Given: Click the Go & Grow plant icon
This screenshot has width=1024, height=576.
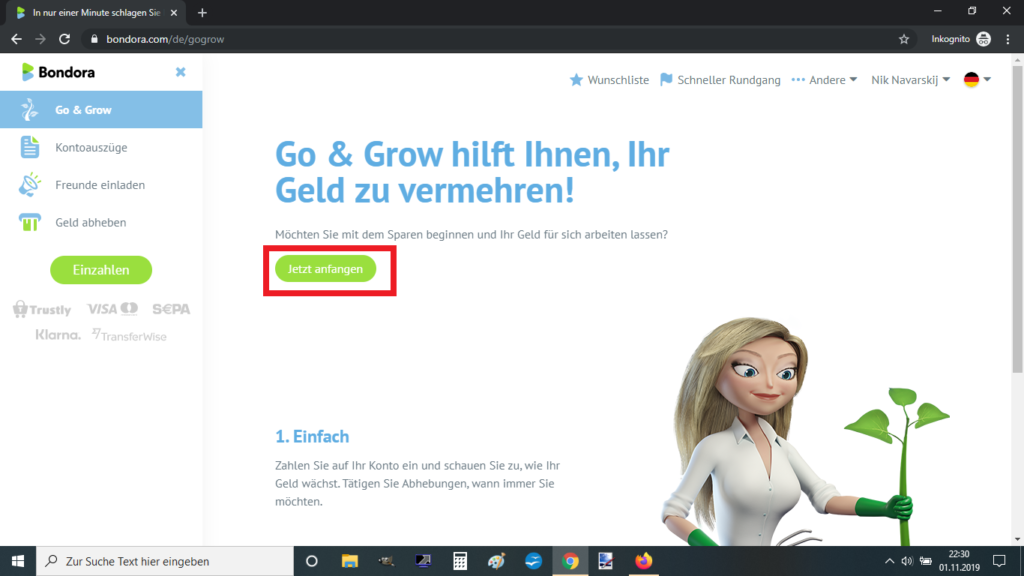Looking at the screenshot, I should (29, 110).
